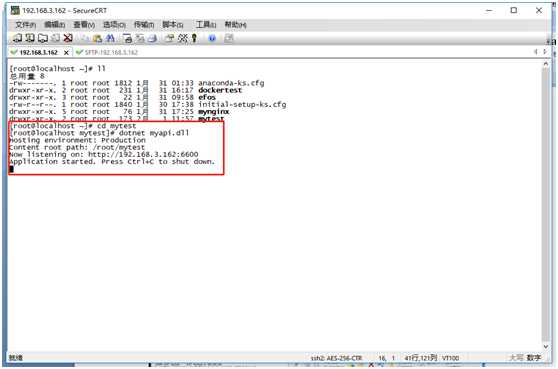Click the Connect in Tab icon

click(x=43, y=38)
